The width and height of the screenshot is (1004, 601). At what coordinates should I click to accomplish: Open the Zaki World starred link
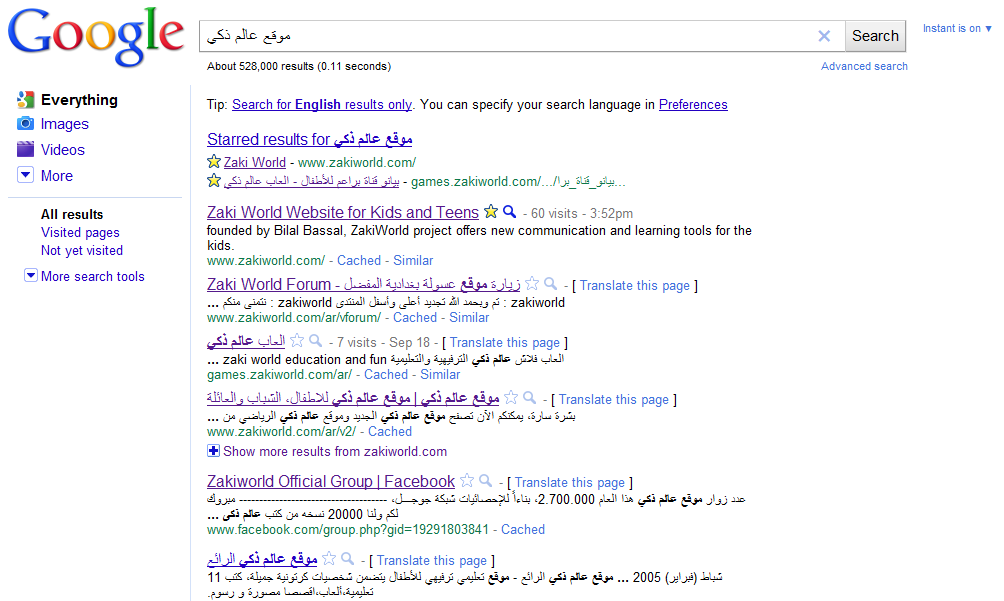point(255,163)
